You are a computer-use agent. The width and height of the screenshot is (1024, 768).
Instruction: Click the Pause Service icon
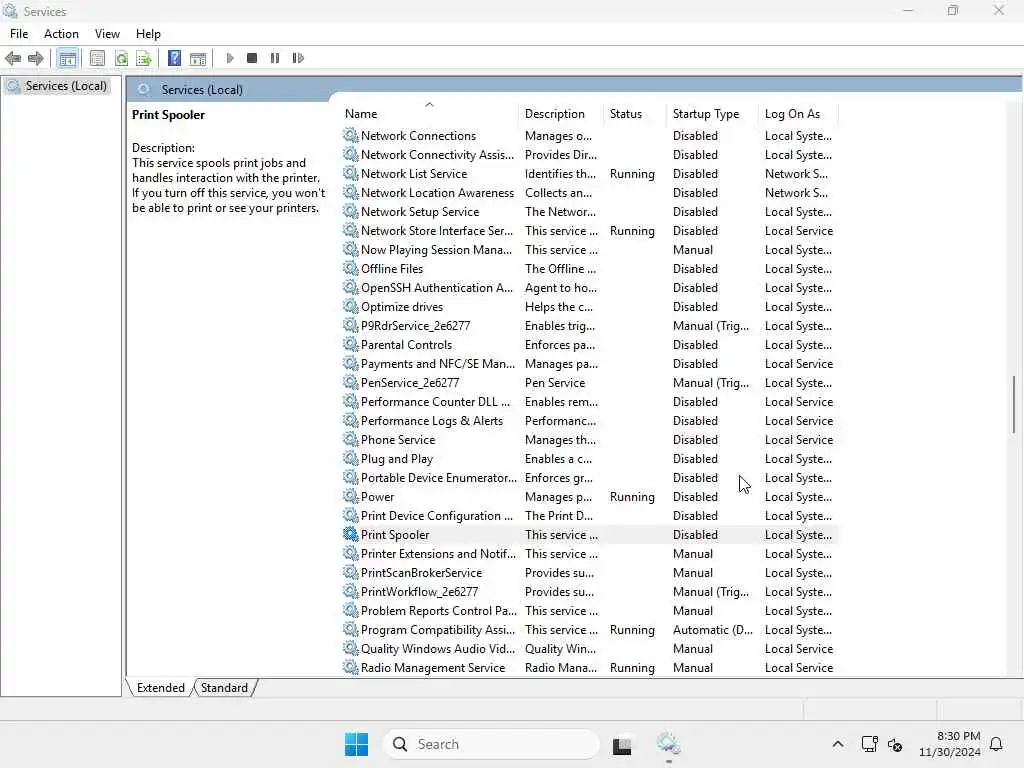pos(275,58)
